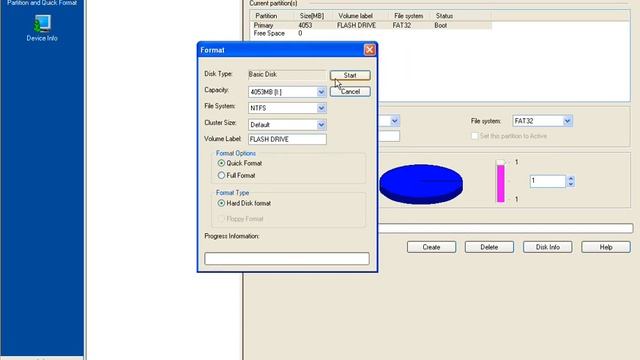Image resolution: width=640 pixels, height=360 pixels.
Task: Click the Partition column header
Action: [x=272, y=16]
